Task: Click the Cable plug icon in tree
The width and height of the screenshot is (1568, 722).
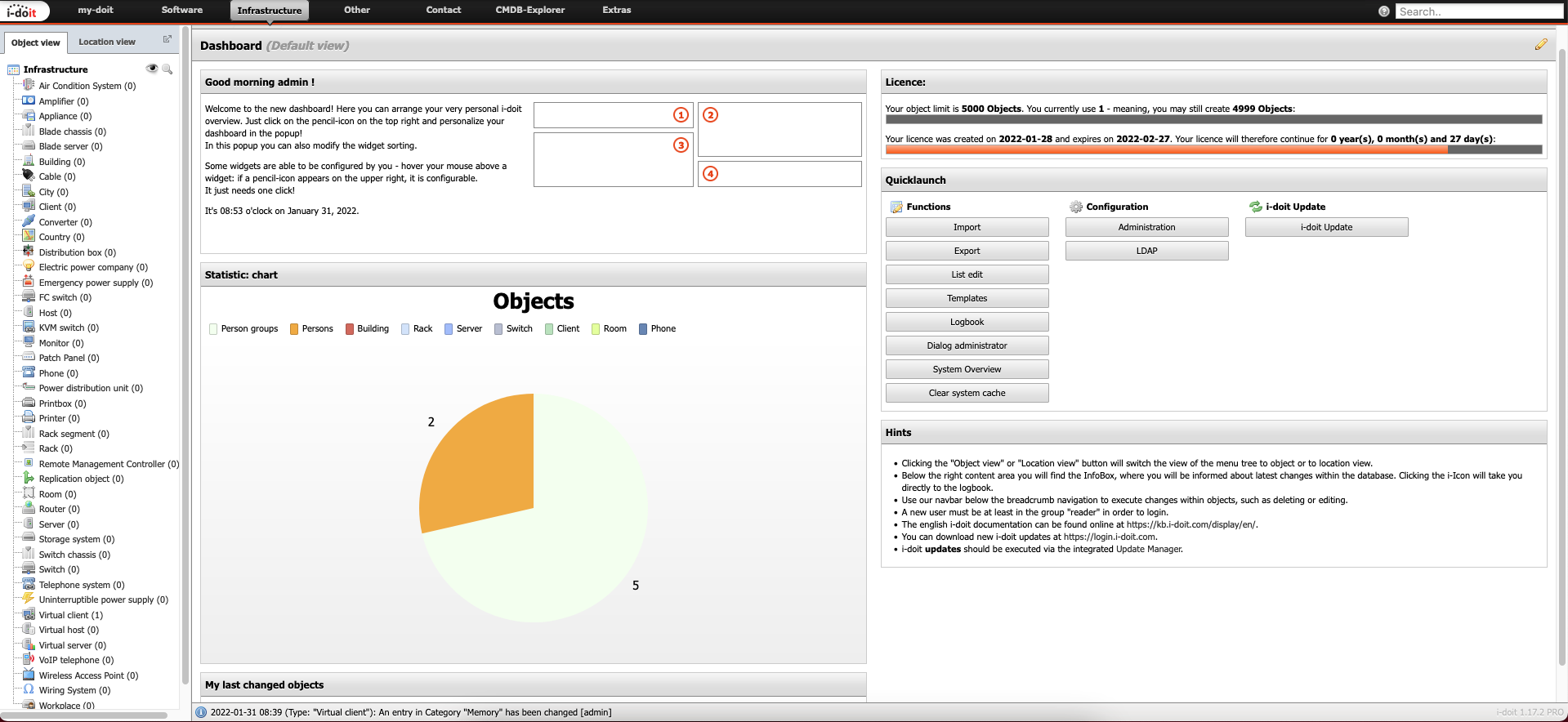Action: (29, 176)
